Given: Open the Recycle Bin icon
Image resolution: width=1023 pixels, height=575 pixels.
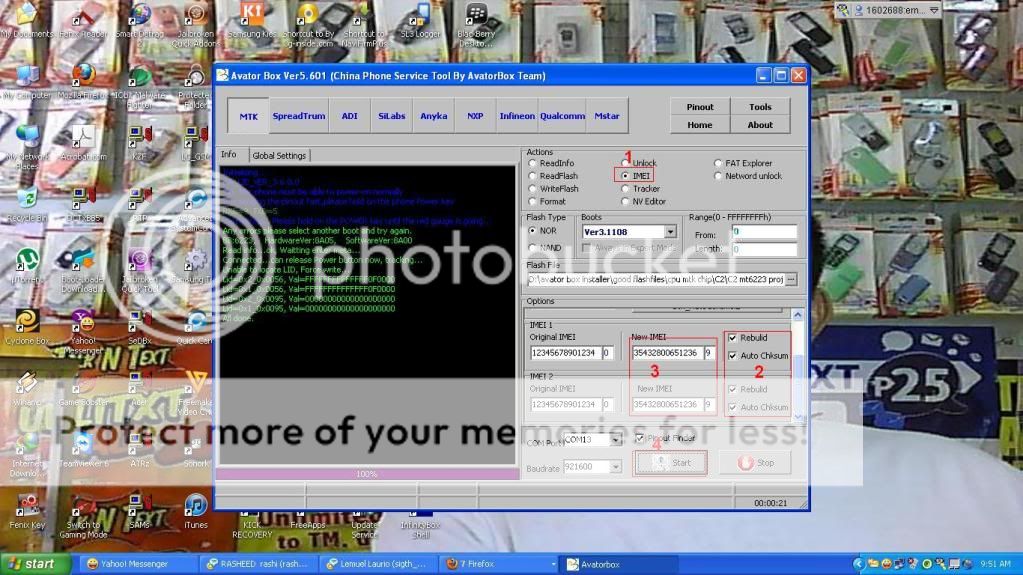Looking at the screenshot, I should coord(27,198).
